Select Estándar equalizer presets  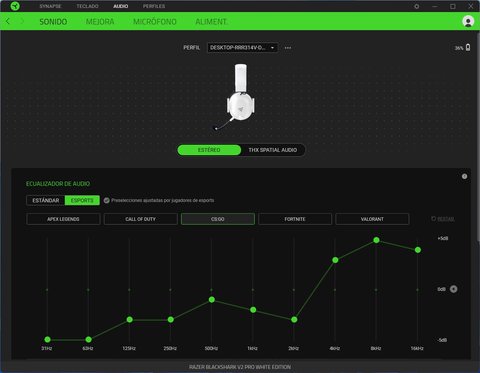click(x=46, y=200)
